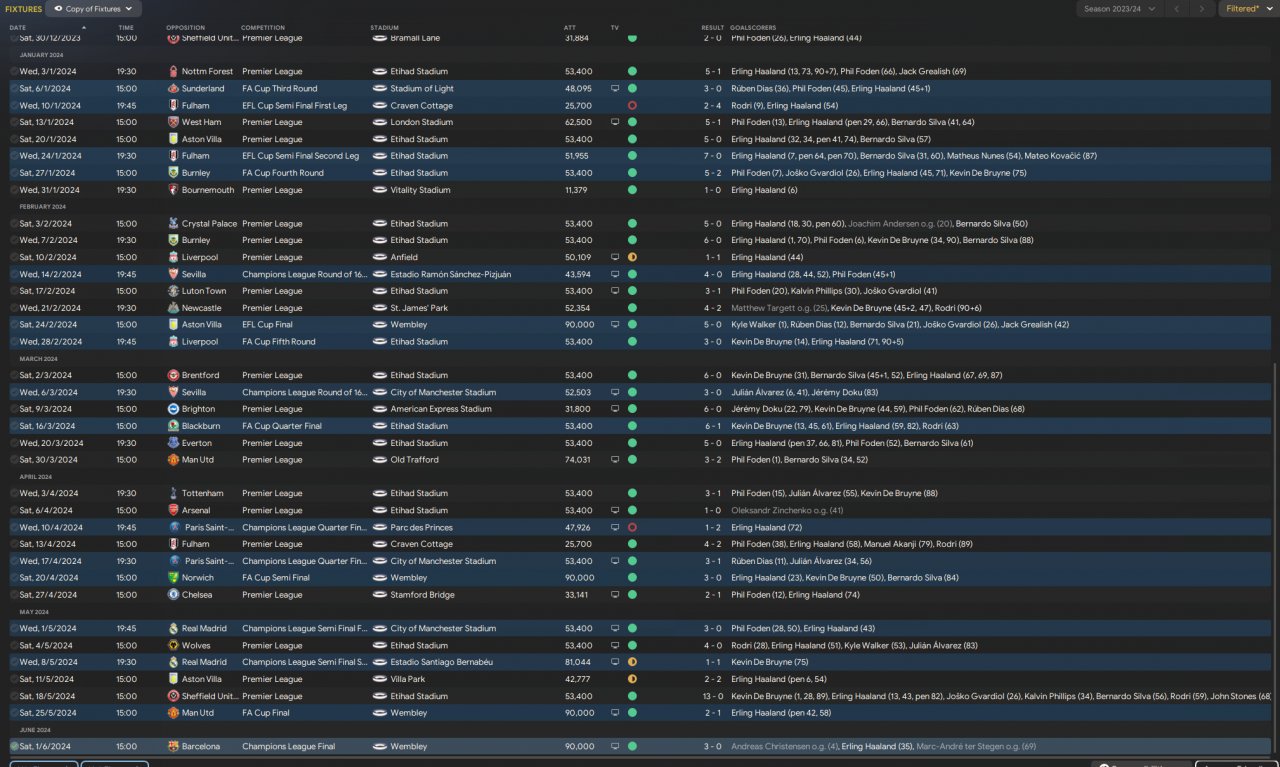Click the Brentford club badge
Viewport: 1280px width, 767px height.
174,376
